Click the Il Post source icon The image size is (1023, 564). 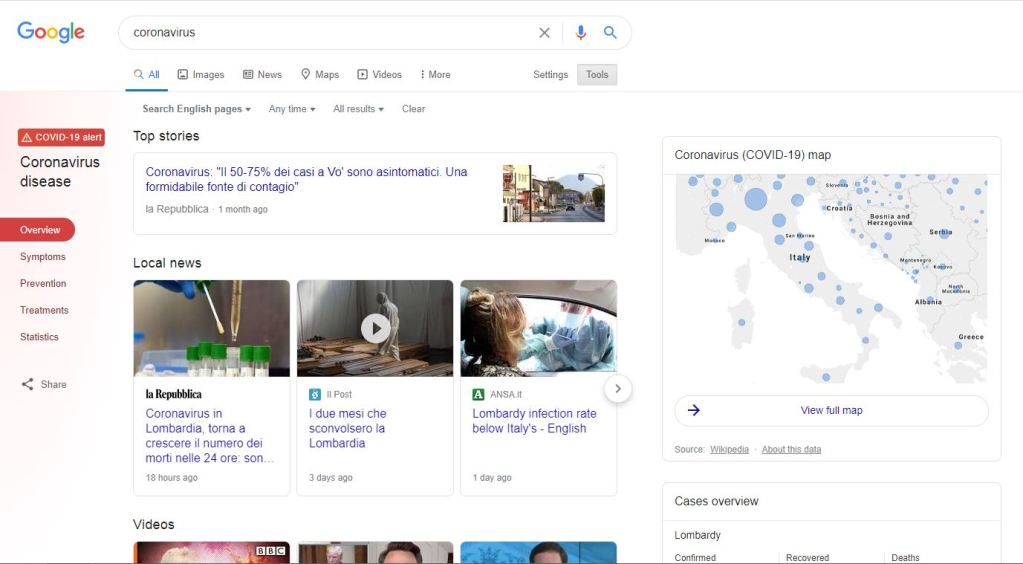pyautogui.click(x=314, y=394)
